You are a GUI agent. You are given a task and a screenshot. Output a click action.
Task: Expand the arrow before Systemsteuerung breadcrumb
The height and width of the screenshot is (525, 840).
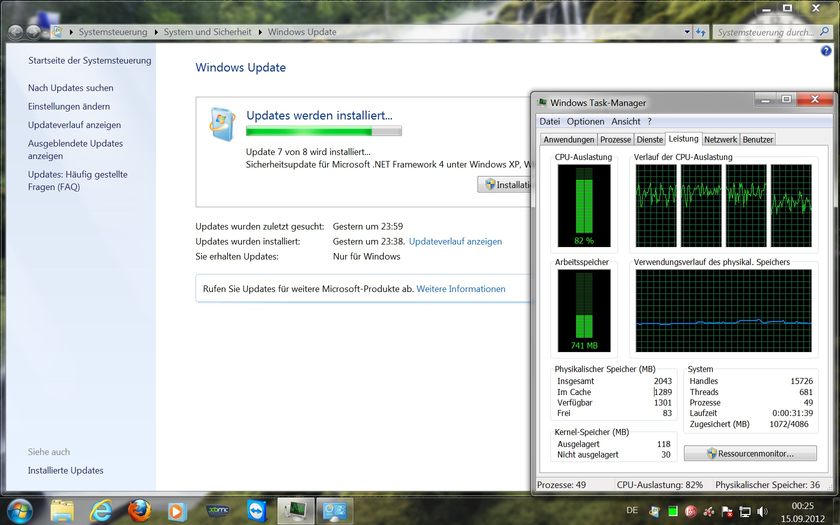click(71, 32)
